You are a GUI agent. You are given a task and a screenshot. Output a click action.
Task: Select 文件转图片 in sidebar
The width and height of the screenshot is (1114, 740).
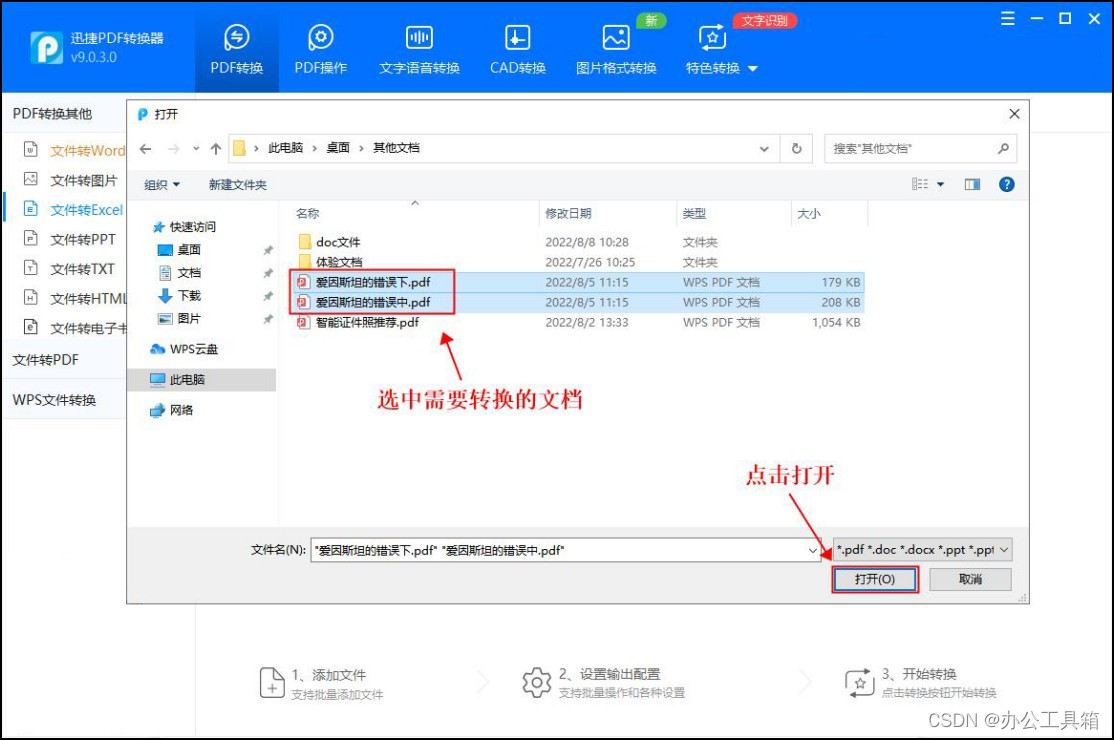71,180
